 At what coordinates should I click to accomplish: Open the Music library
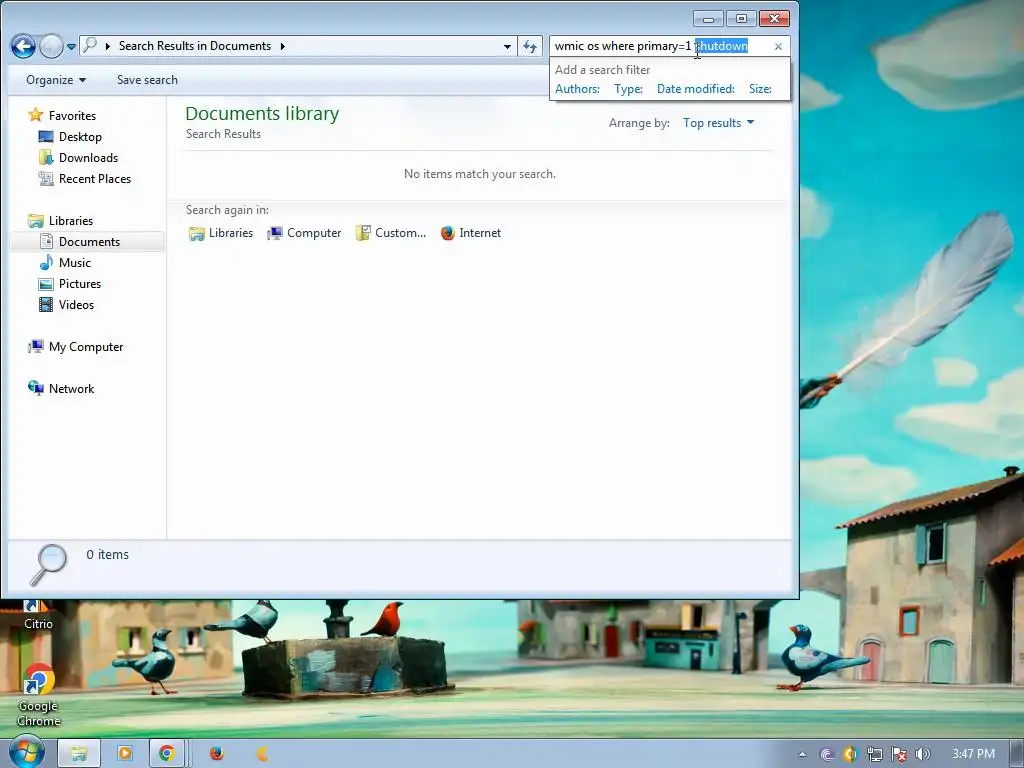point(74,263)
